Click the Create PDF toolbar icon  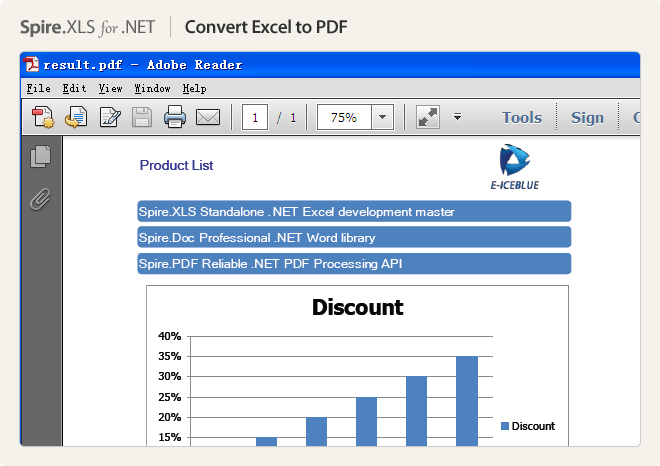[x=43, y=117]
